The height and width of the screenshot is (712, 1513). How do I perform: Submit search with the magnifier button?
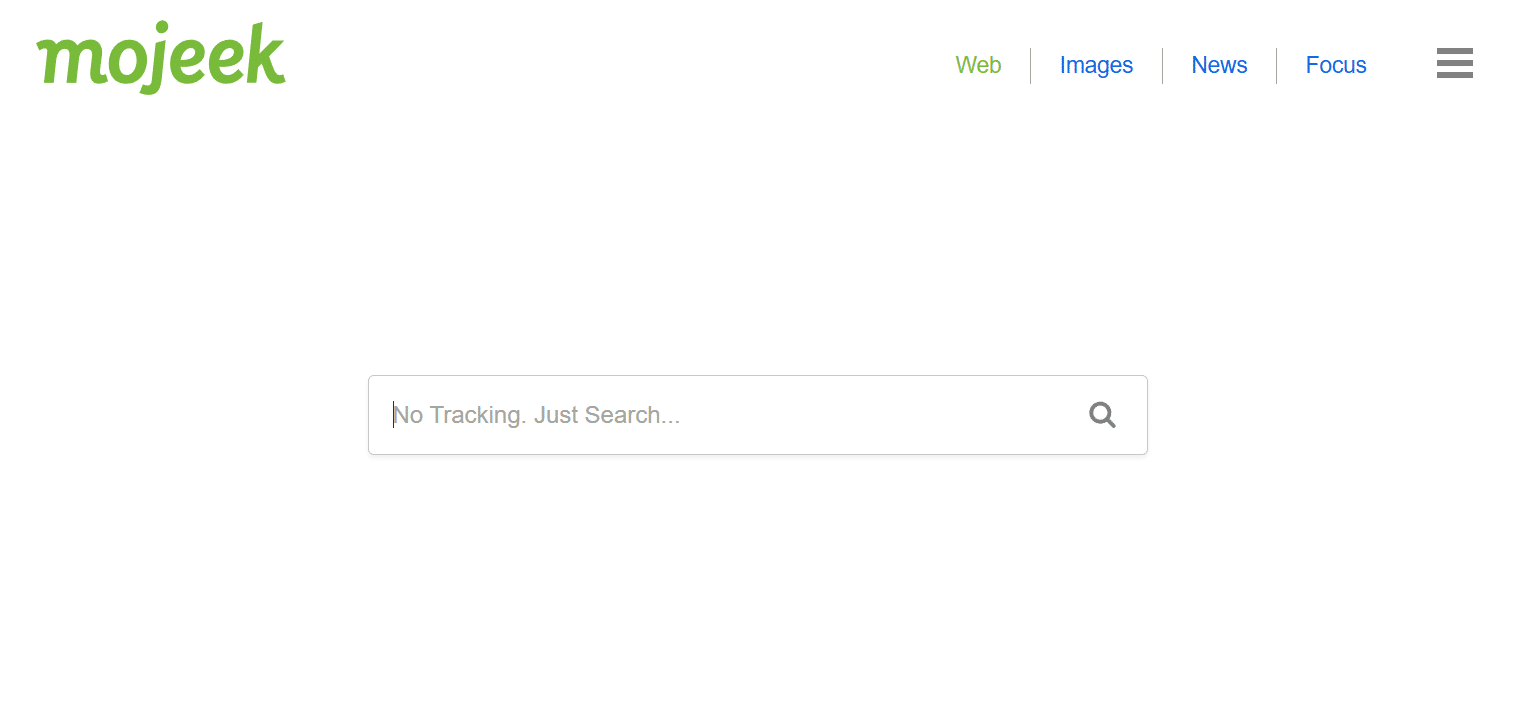[1102, 415]
